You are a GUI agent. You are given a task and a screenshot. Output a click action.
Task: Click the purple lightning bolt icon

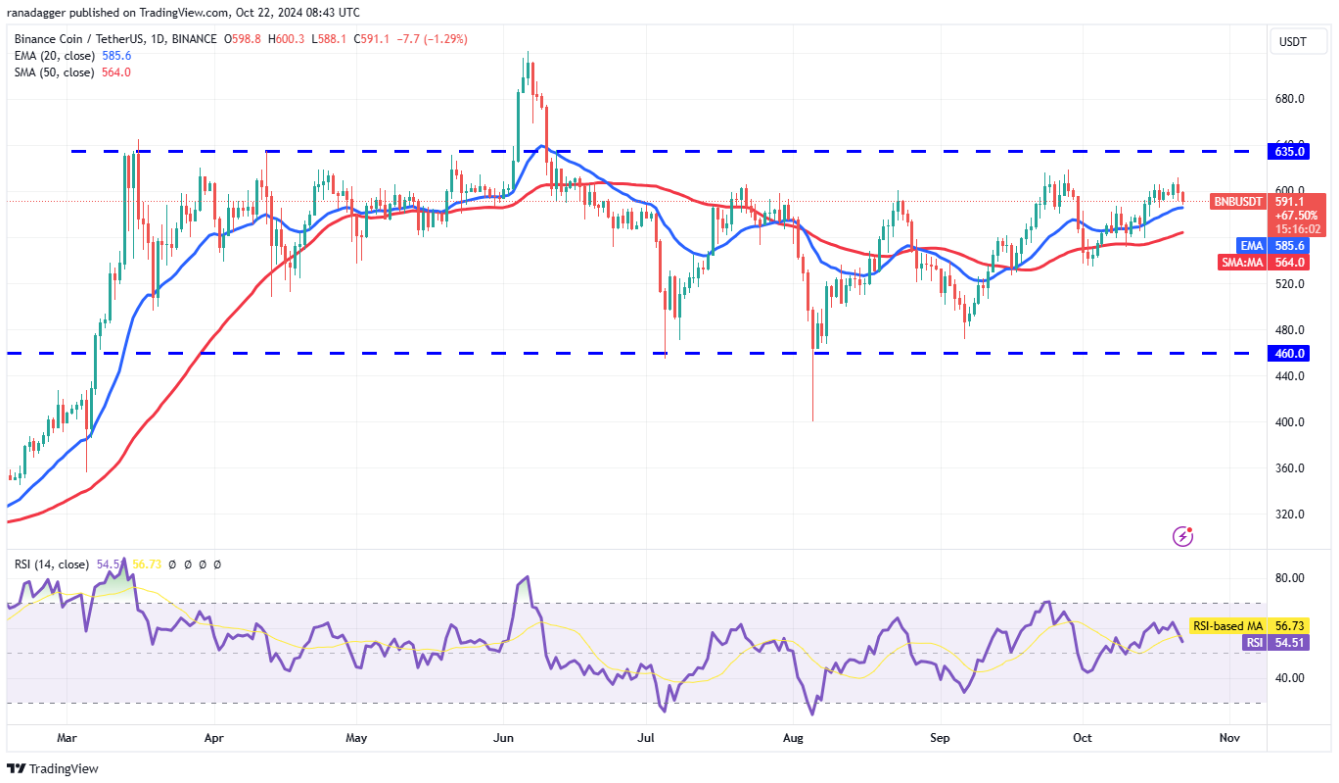click(1183, 536)
